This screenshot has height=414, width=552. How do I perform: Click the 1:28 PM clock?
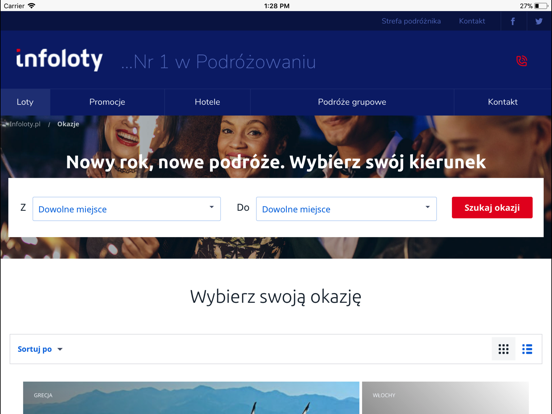277,6
